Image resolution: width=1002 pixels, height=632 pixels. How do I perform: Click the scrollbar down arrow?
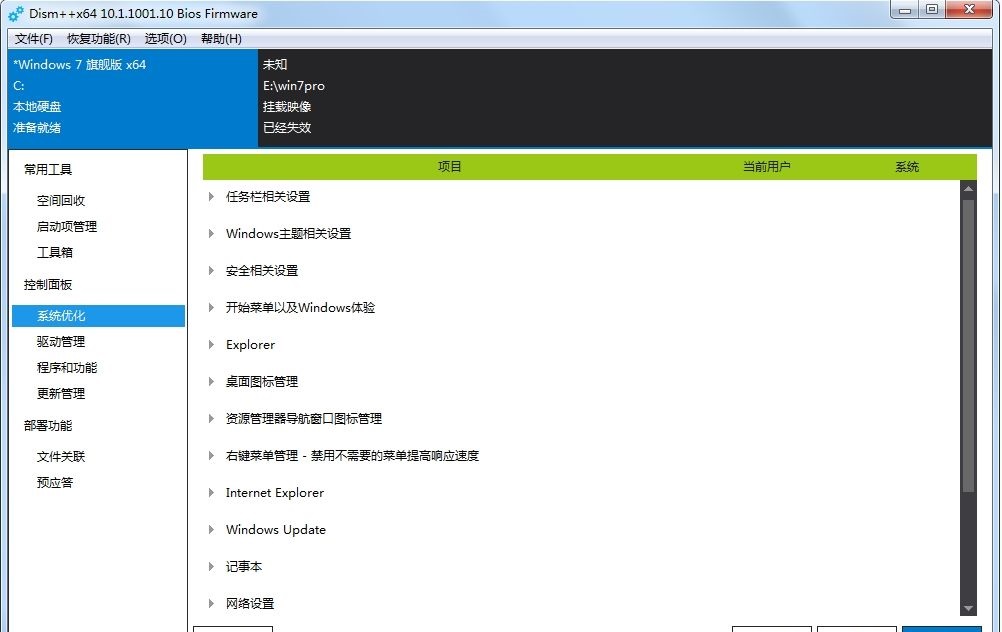pos(969,608)
